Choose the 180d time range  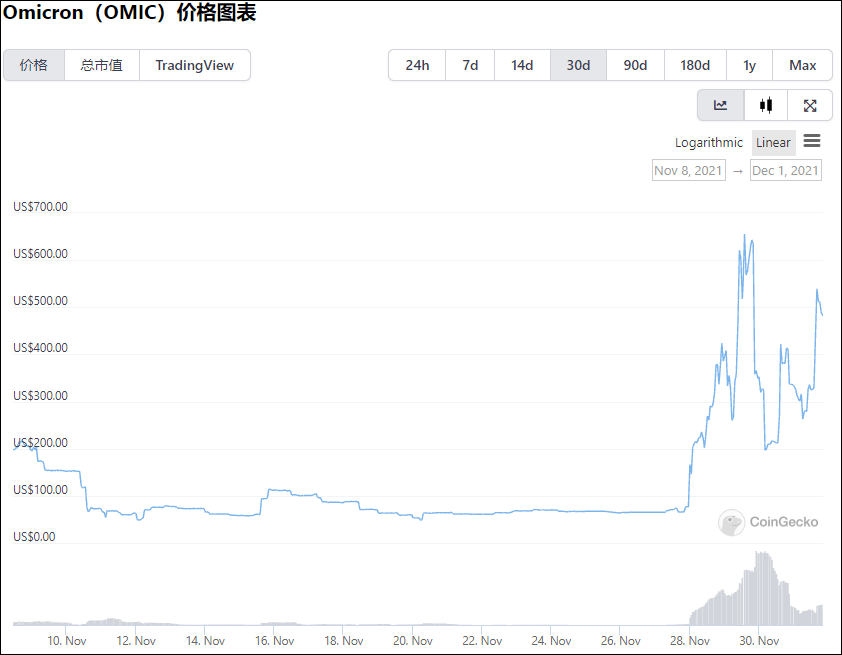pos(695,65)
